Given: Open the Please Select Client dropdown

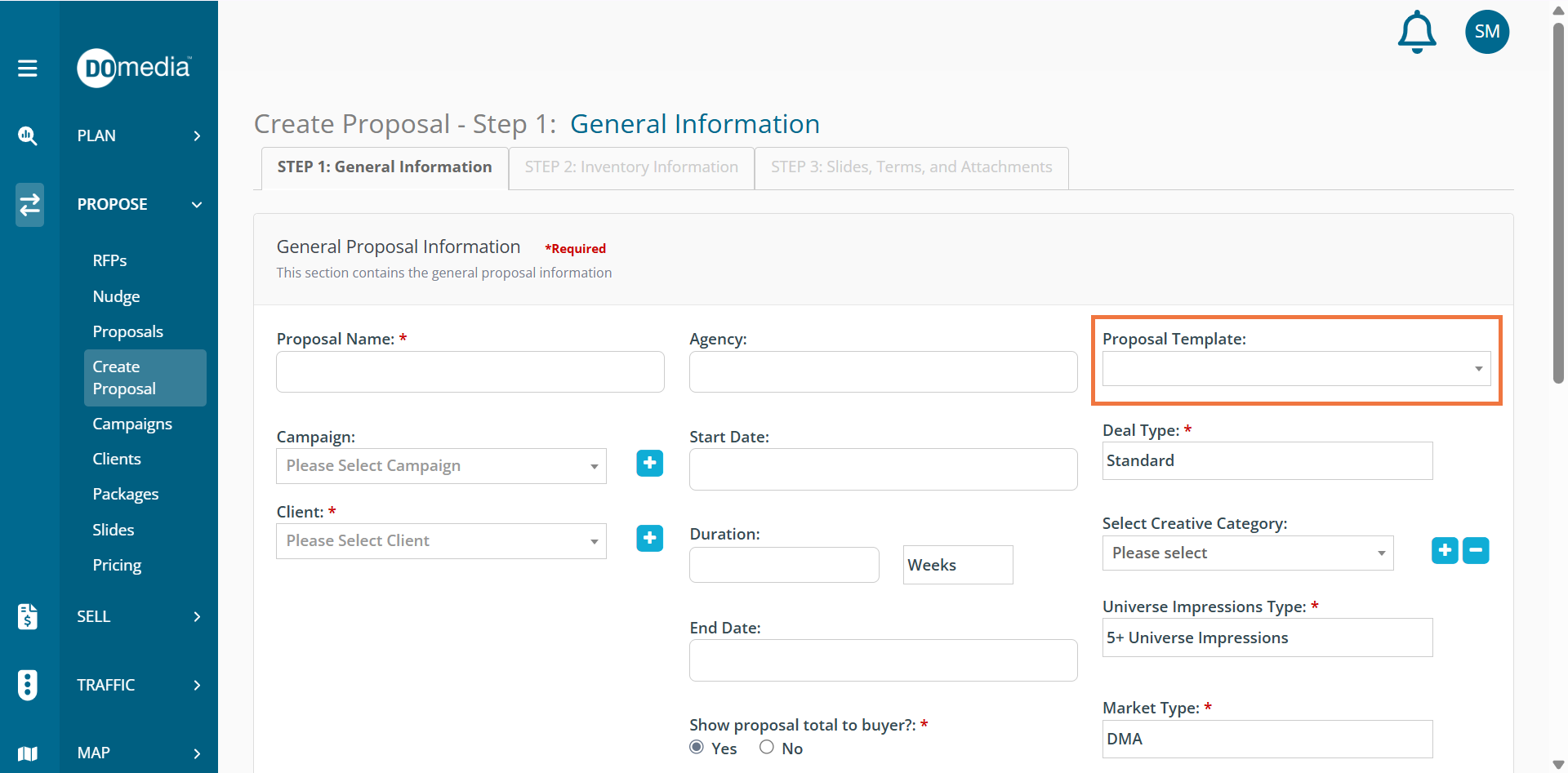Looking at the screenshot, I should click(x=441, y=541).
